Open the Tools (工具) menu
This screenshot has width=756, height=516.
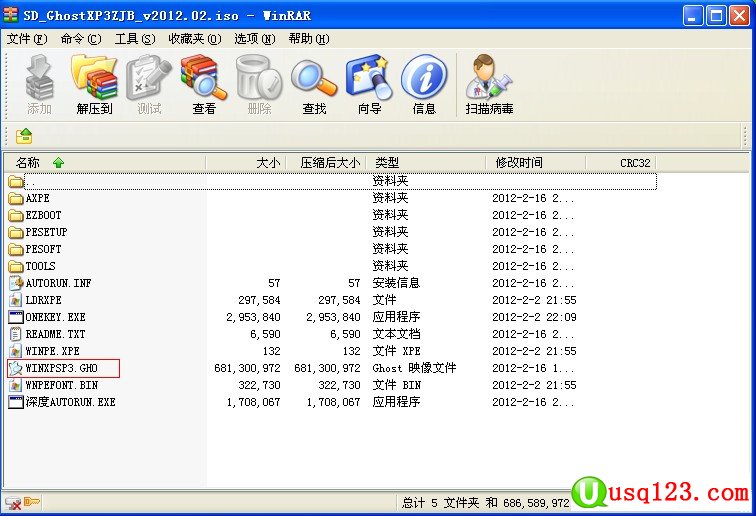[x=135, y=39]
